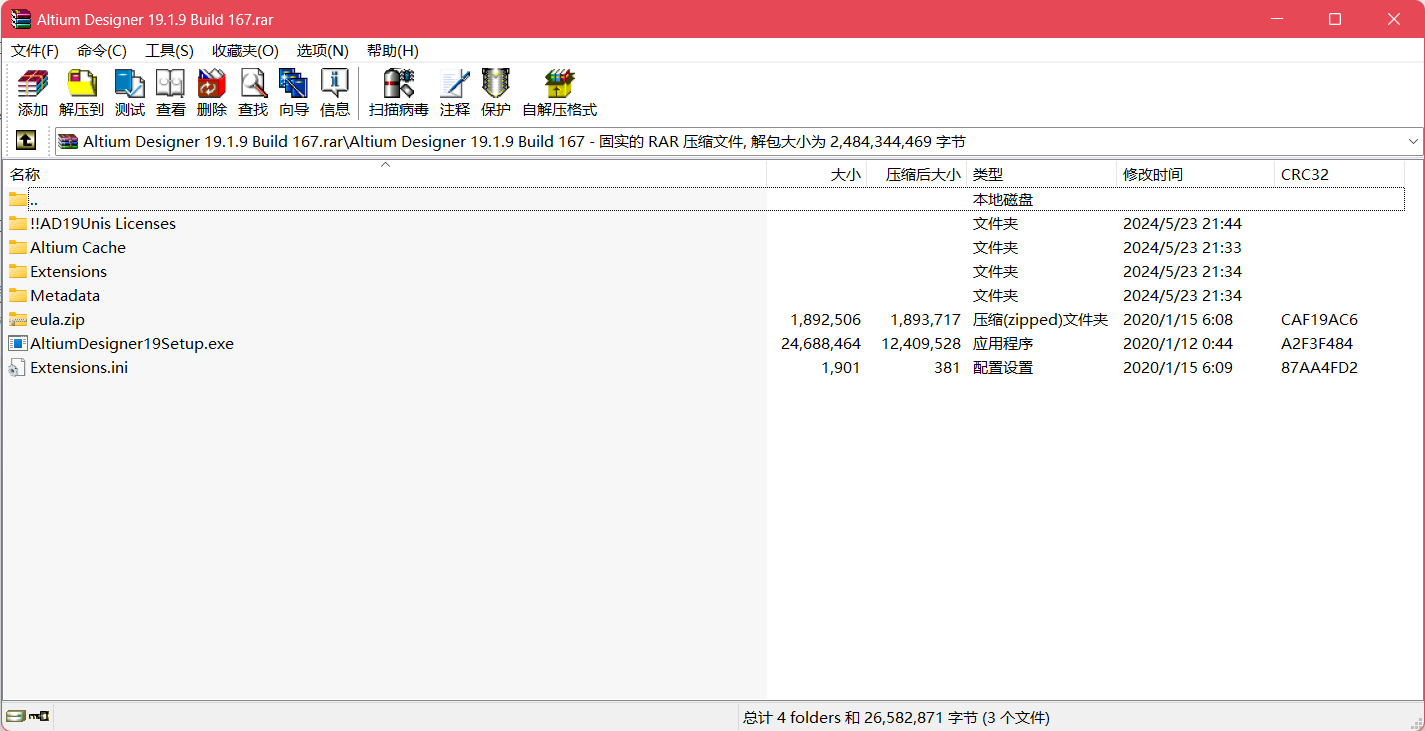The height and width of the screenshot is (731, 1425).
Task: Click the 应用程序 type cell
Action: (x=1003, y=343)
